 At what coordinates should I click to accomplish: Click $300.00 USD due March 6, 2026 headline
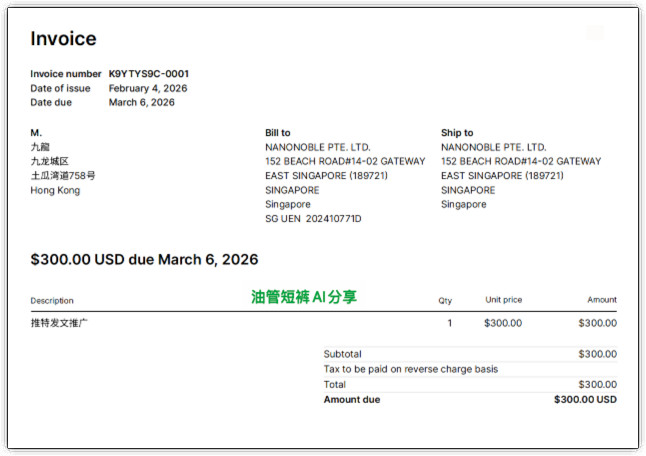(x=144, y=260)
